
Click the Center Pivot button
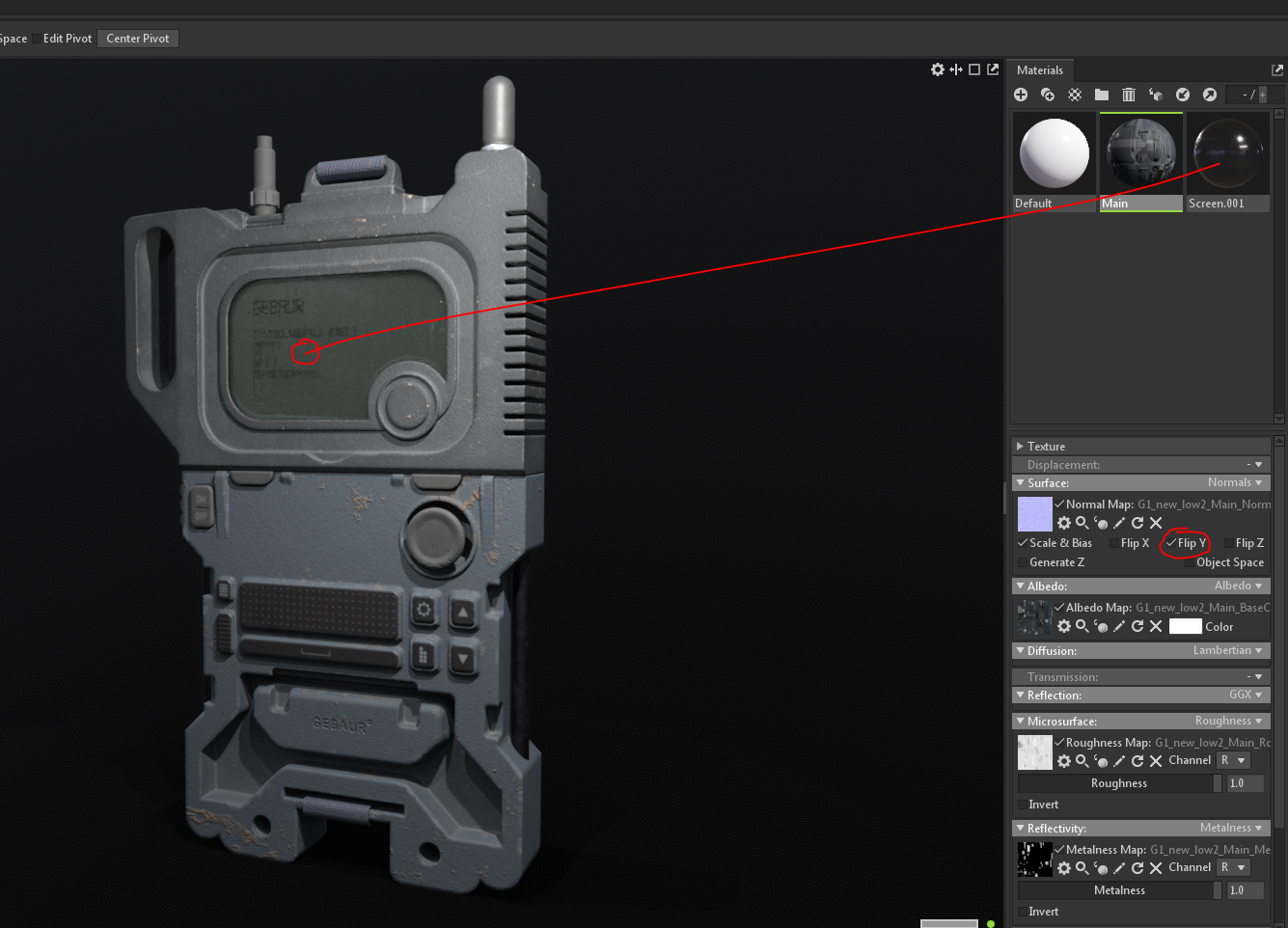click(138, 39)
